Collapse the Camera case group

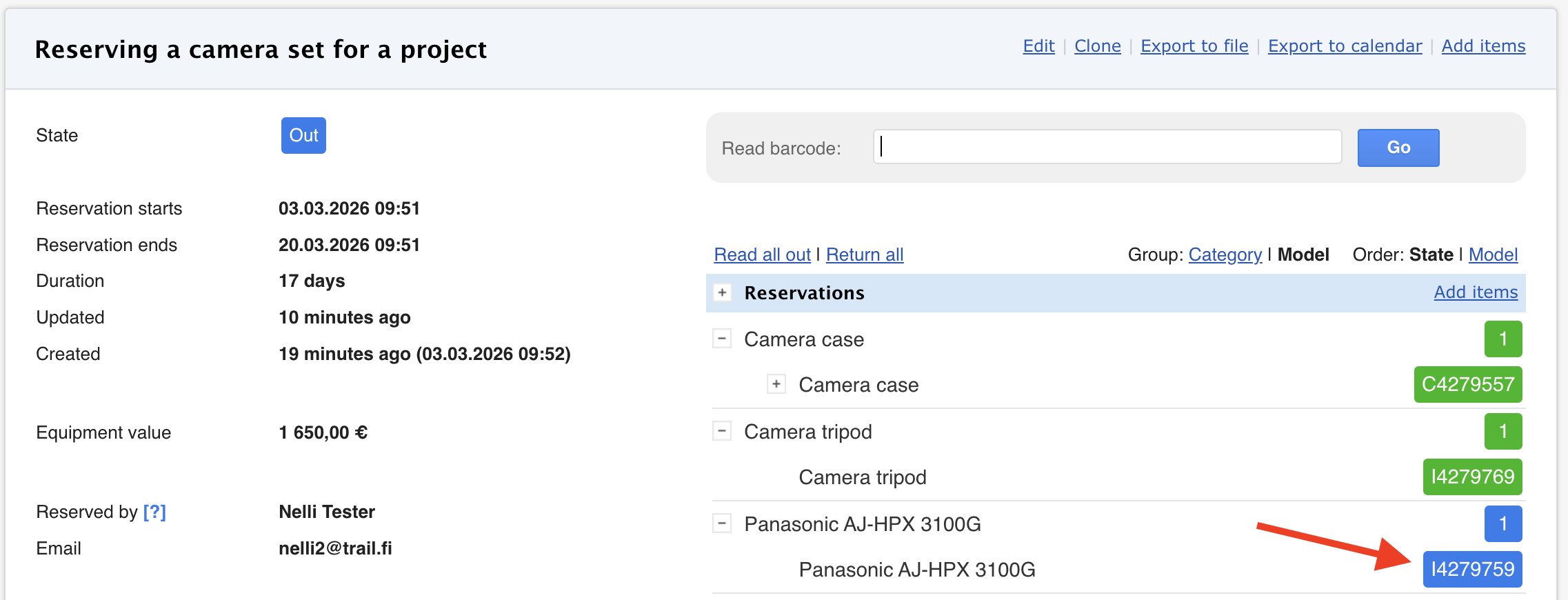[722, 339]
